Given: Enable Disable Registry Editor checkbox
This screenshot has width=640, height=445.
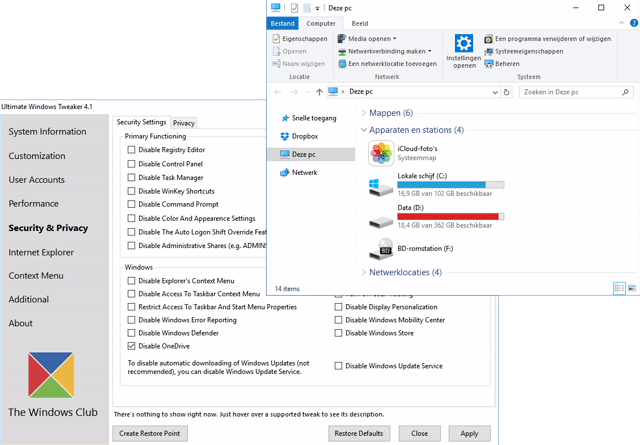Looking at the screenshot, I should click(x=131, y=150).
